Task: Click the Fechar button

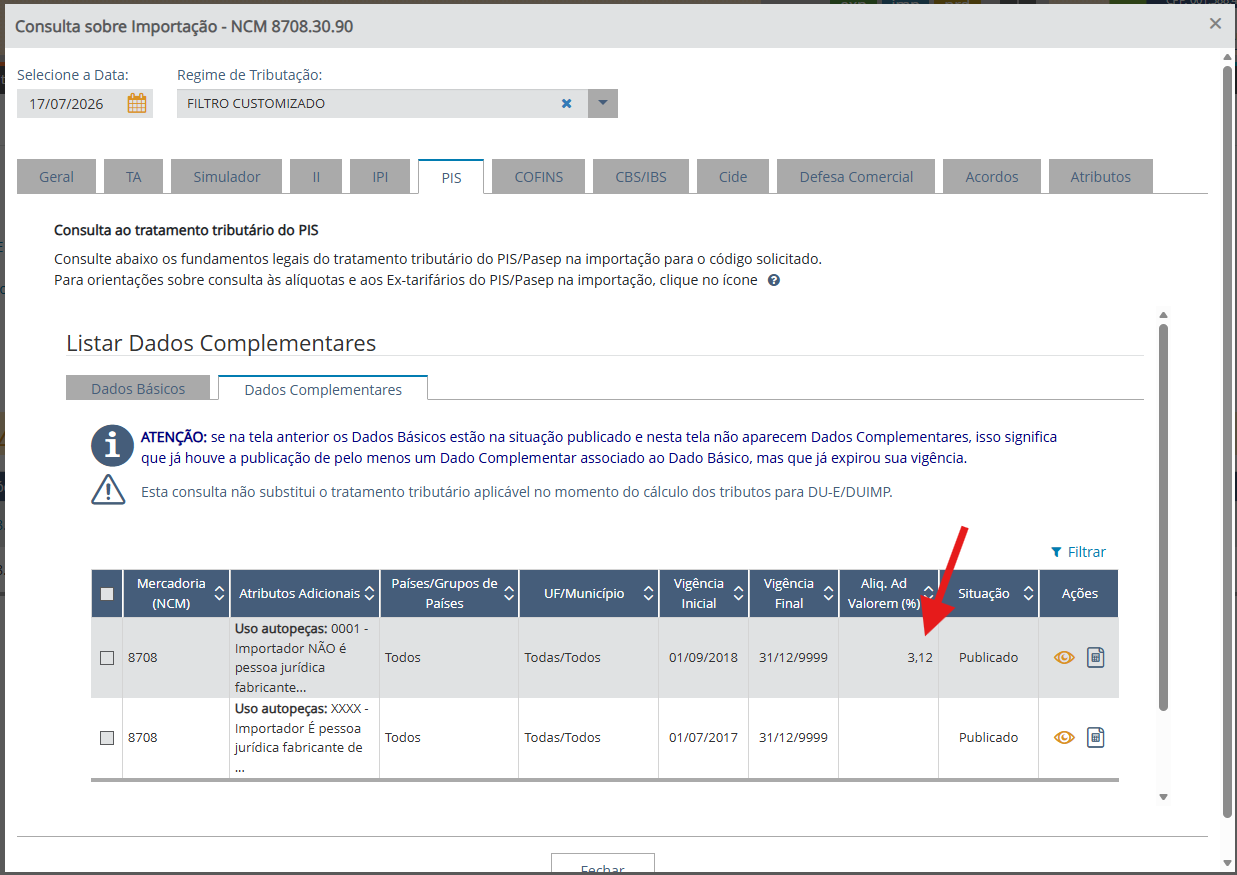Action: coord(603,866)
